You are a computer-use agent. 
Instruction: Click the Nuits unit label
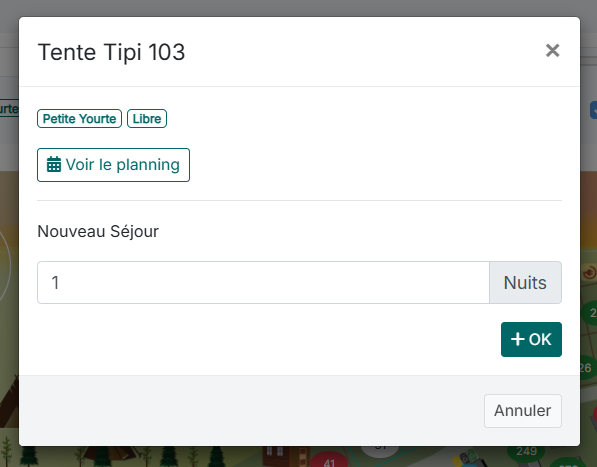[525, 282]
